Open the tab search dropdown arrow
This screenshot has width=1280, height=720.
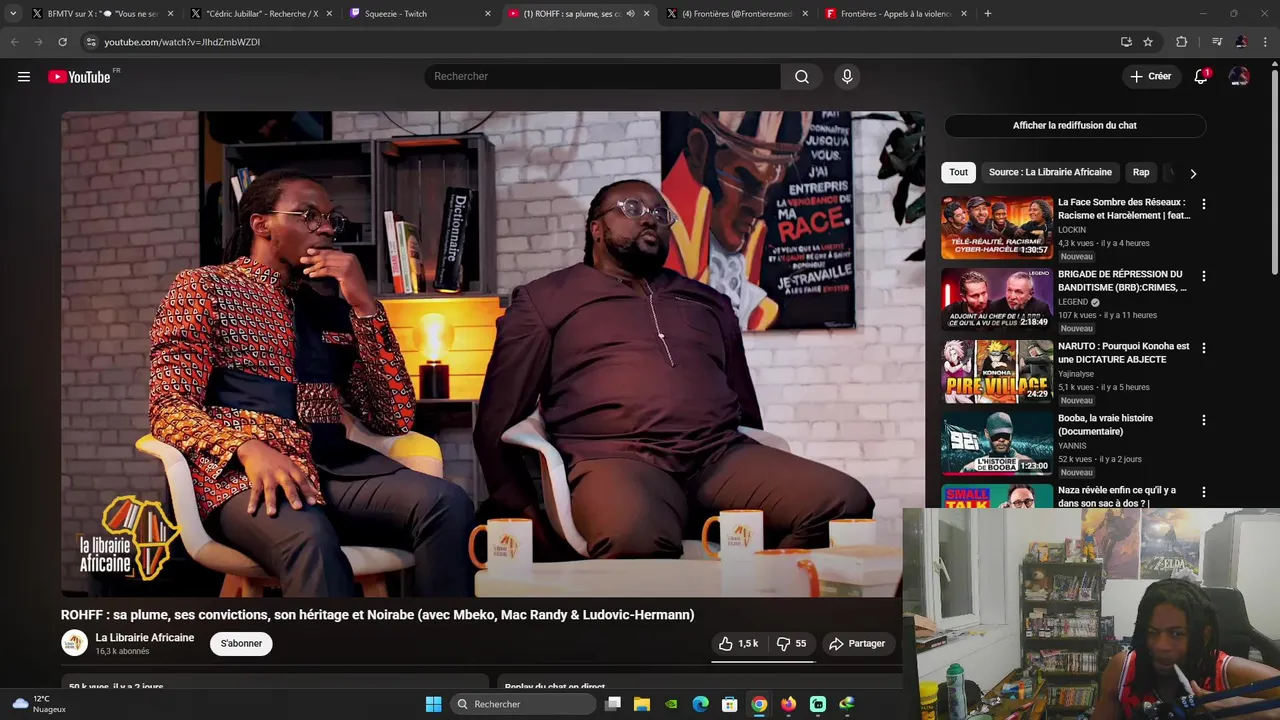click(x=13, y=14)
